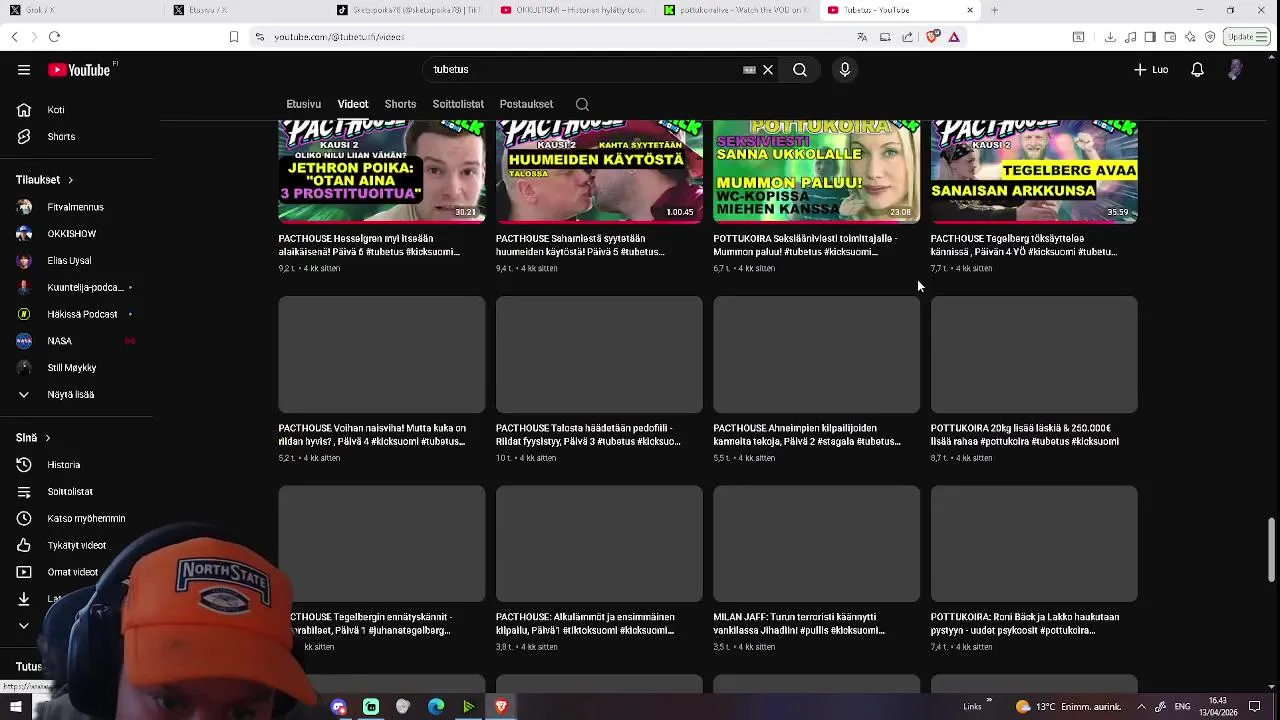Expand the Tilaukset section arrow
This screenshot has height=720, width=1280.
(70, 180)
